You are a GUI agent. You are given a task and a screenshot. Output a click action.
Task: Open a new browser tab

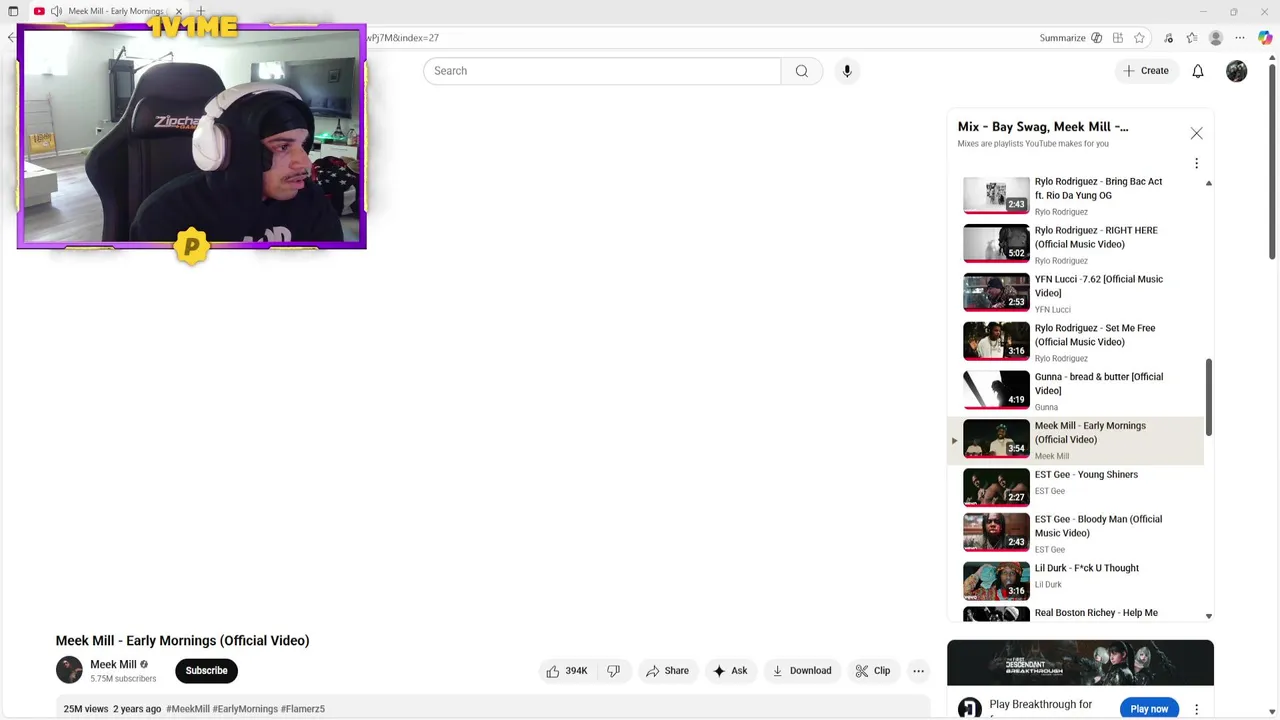pyautogui.click(x=201, y=11)
